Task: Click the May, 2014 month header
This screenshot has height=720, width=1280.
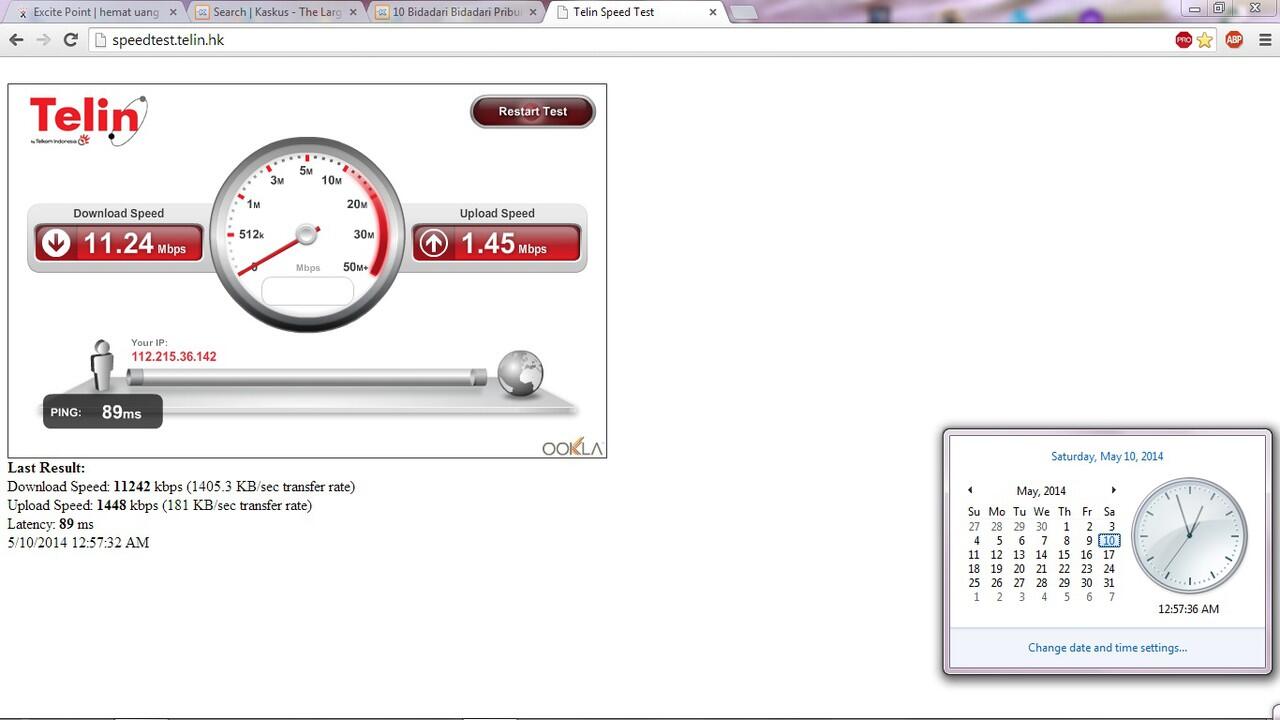Action: coord(1041,491)
